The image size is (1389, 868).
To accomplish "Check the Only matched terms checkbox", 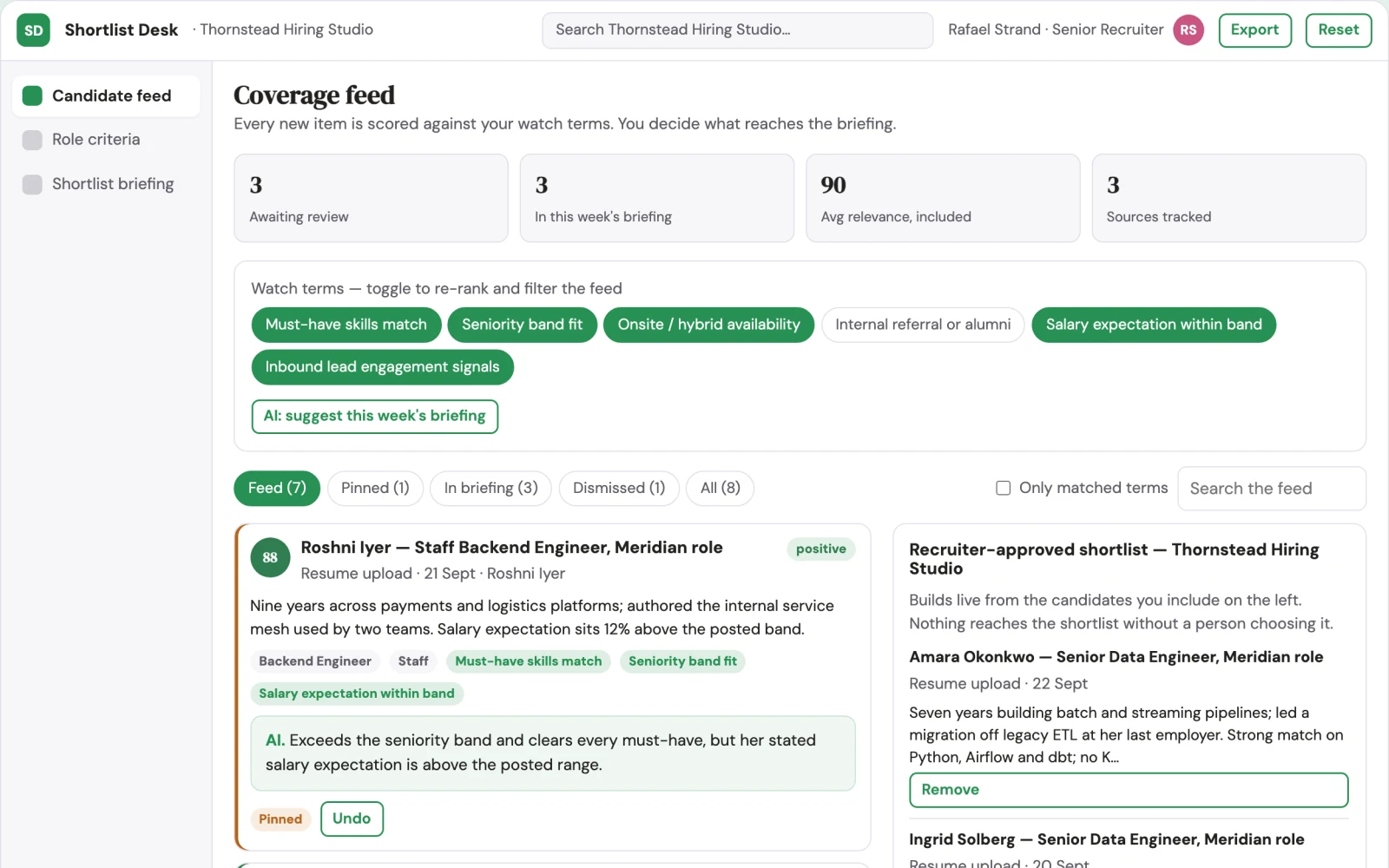I will [x=1004, y=488].
